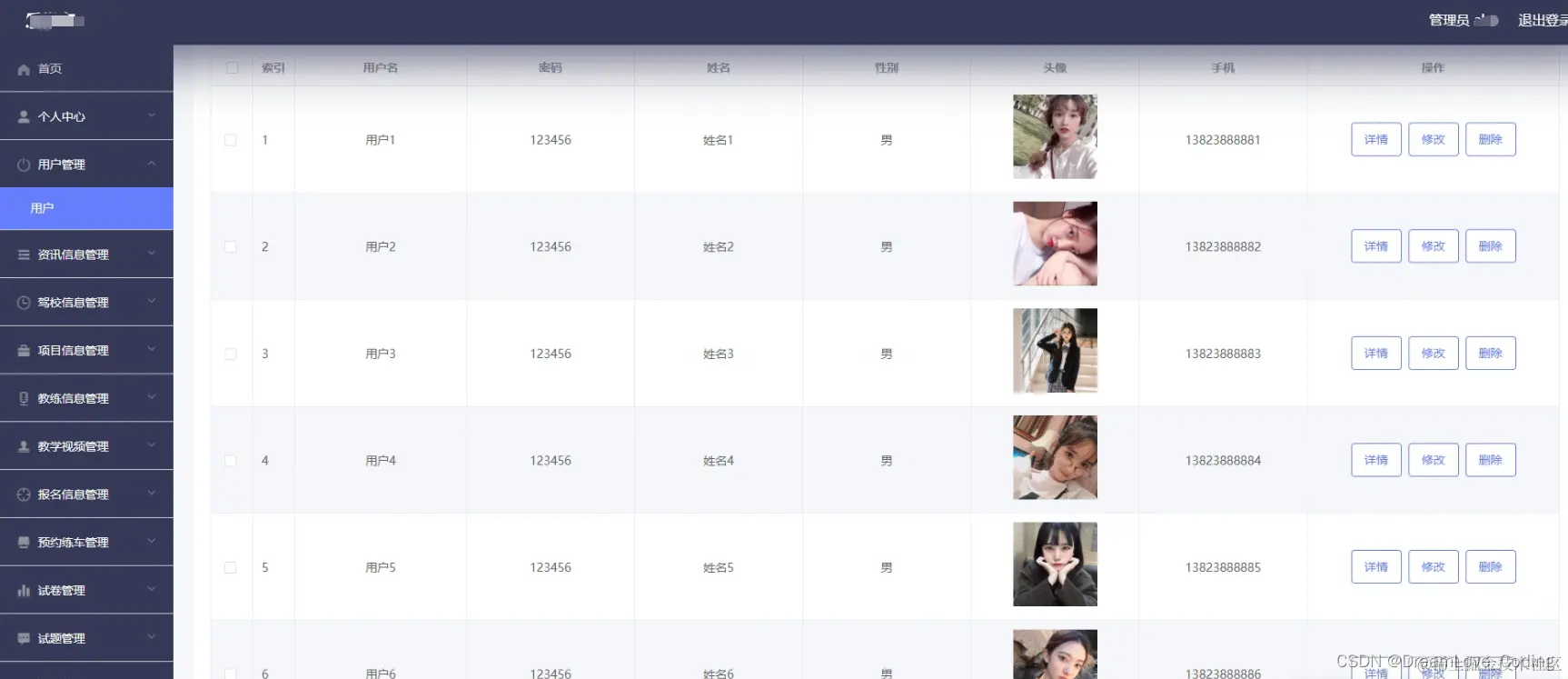The width and height of the screenshot is (1568, 679).
Task: Click 删除 for 用户2
Action: 1491,246
